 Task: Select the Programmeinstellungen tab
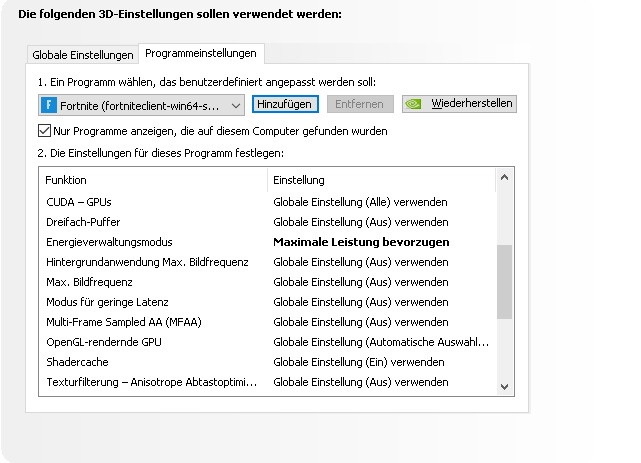pyautogui.click(x=201, y=54)
